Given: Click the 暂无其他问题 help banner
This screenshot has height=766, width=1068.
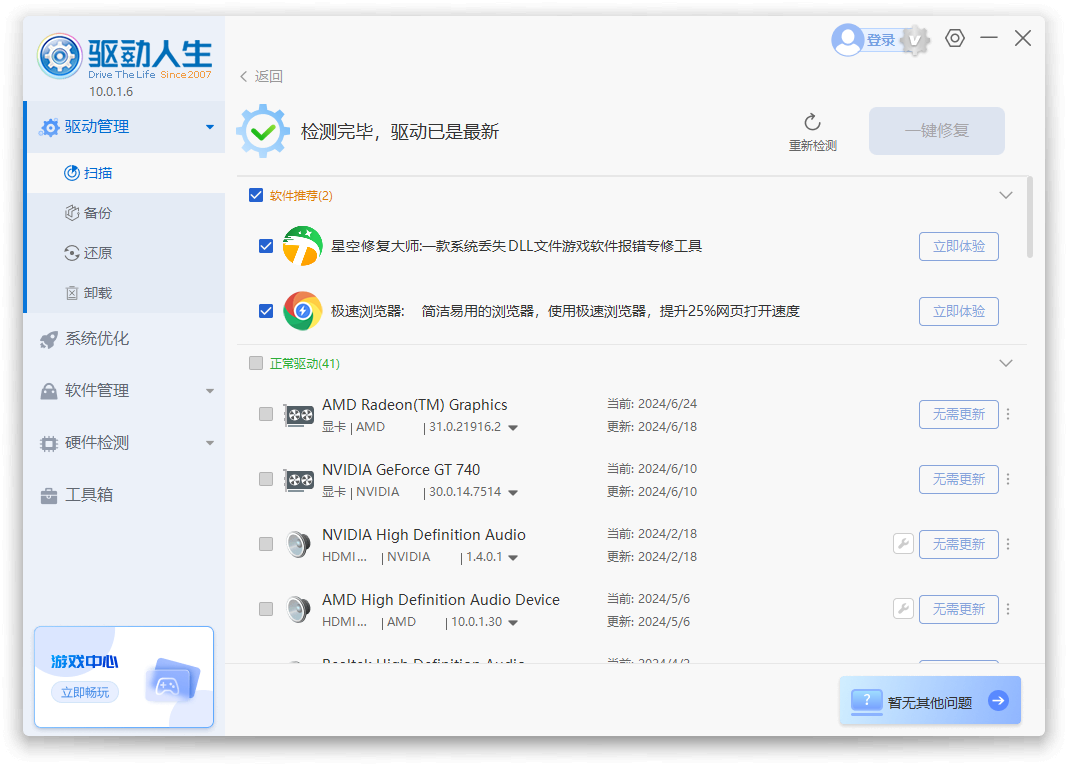Looking at the screenshot, I should pyautogui.click(x=930, y=701).
